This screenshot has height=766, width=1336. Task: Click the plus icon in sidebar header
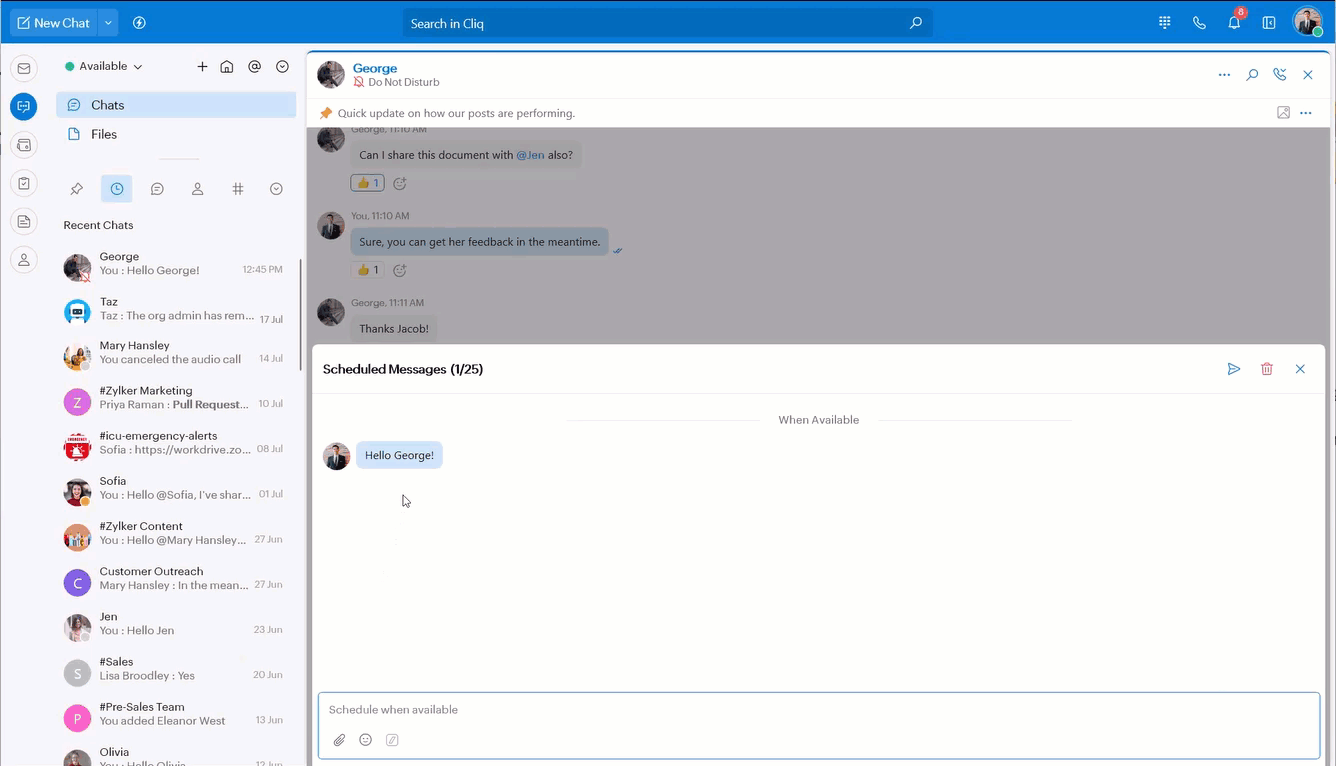click(202, 66)
